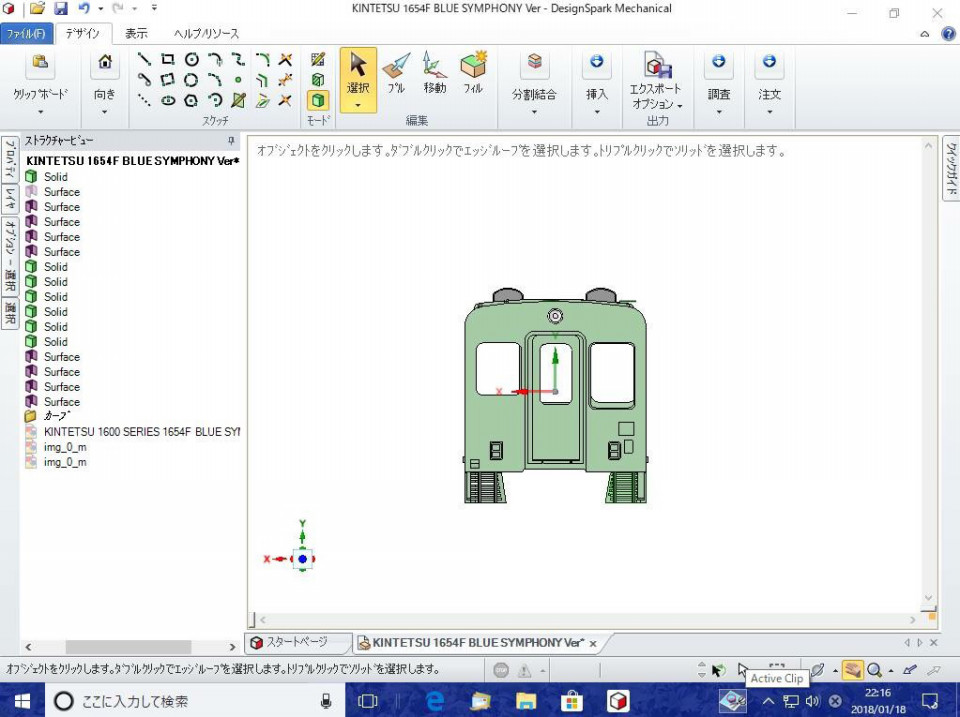The image size is (960, 717).
Task: Select the Construction Line sketch tool
Action: tap(144, 100)
